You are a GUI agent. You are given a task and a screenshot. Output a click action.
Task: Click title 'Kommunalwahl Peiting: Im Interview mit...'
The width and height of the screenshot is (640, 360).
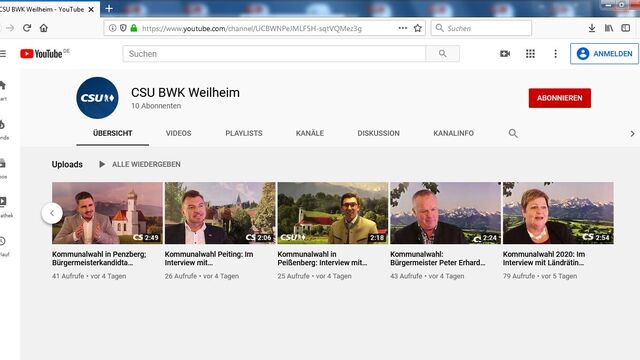click(209, 258)
